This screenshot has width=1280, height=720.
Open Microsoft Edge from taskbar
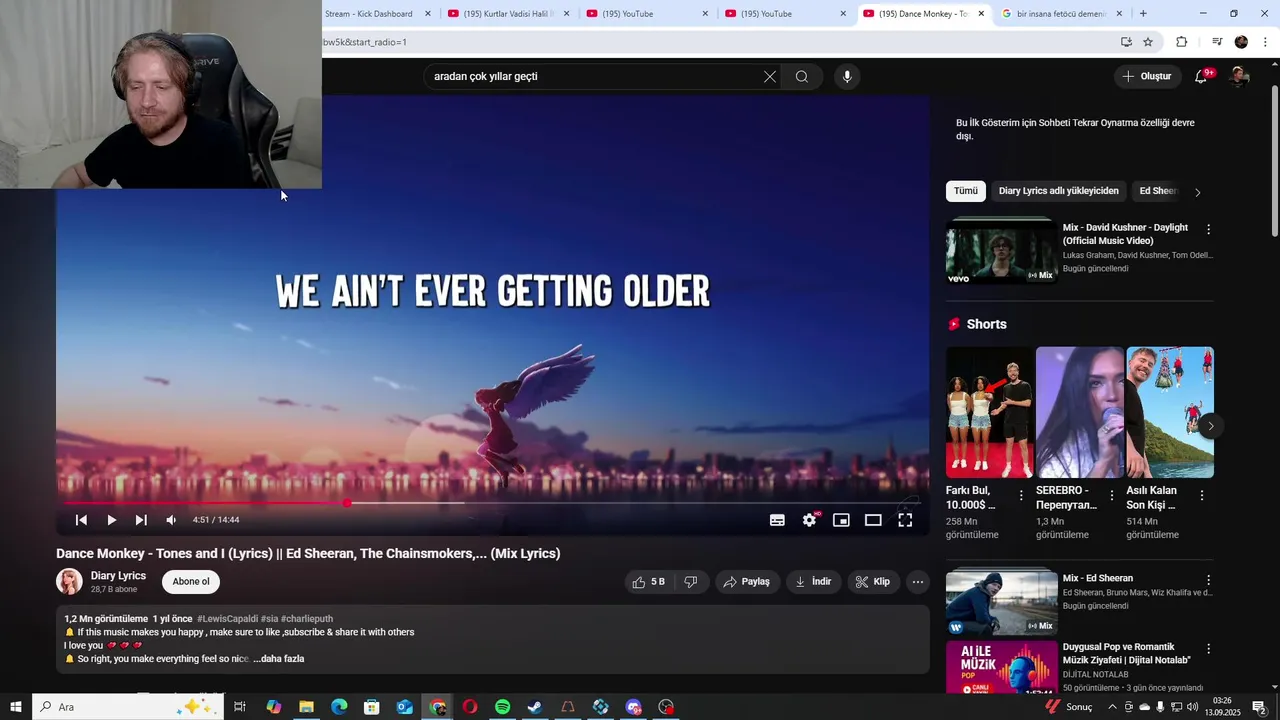coord(339,707)
